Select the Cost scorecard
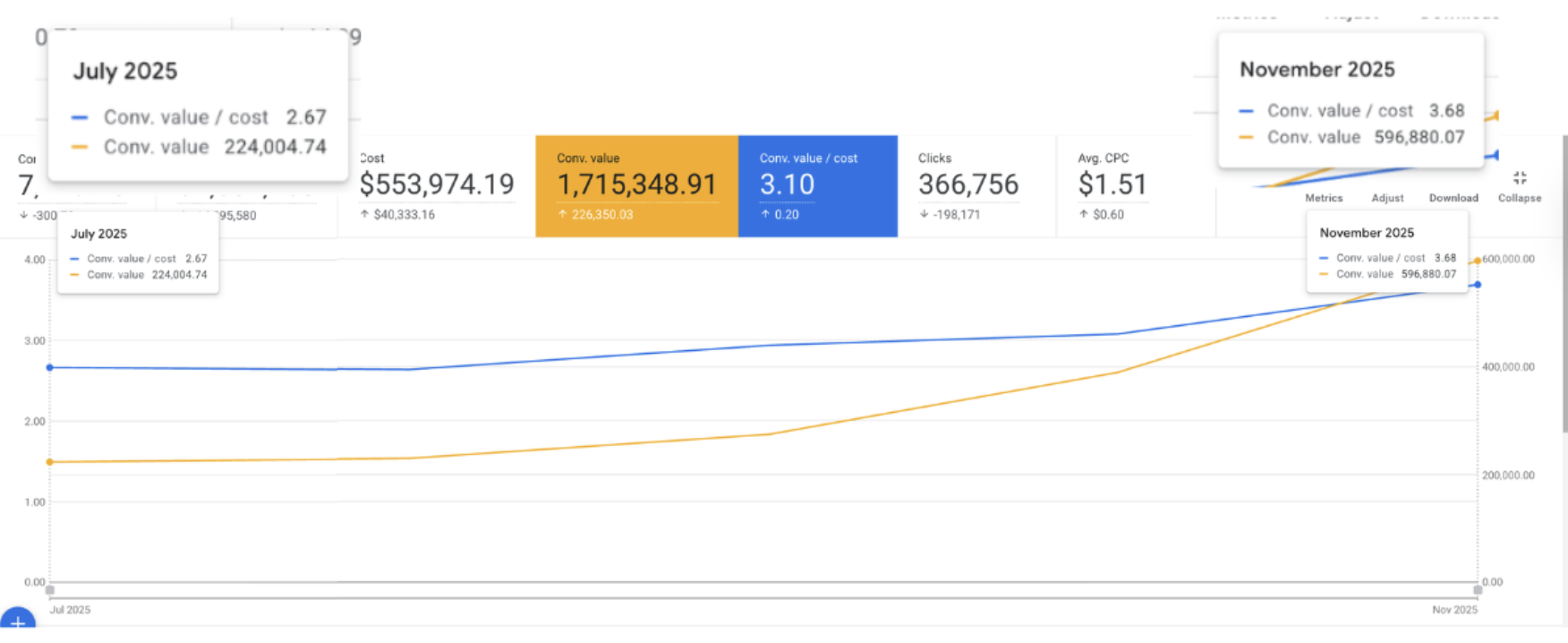 (x=437, y=186)
